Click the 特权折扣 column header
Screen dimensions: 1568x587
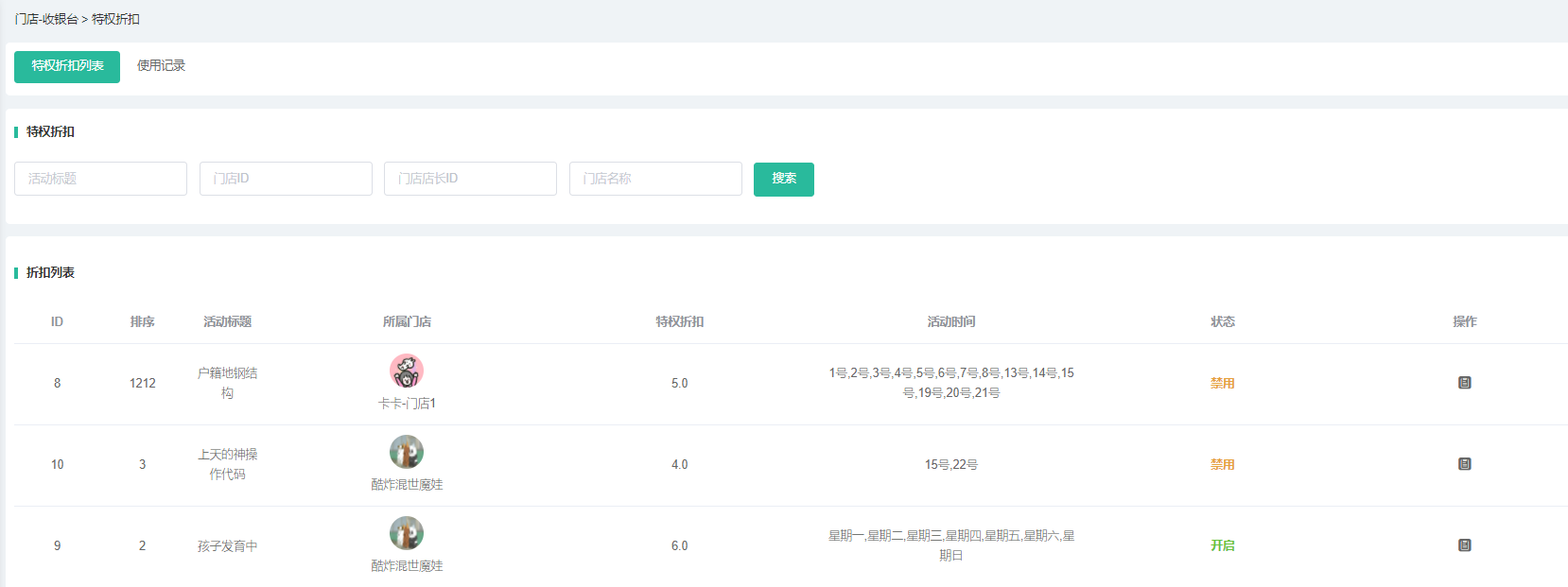pos(680,322)
